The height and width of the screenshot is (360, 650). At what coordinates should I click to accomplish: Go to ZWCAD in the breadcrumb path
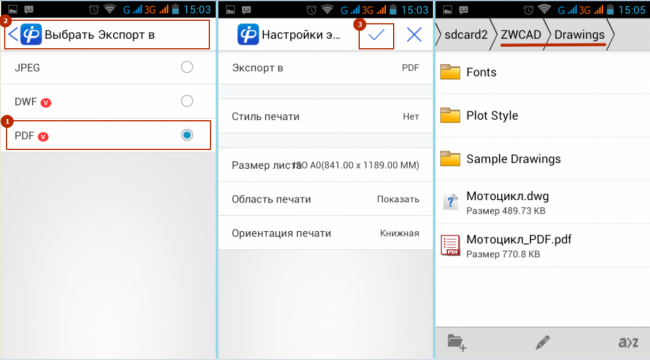point(521,34)
